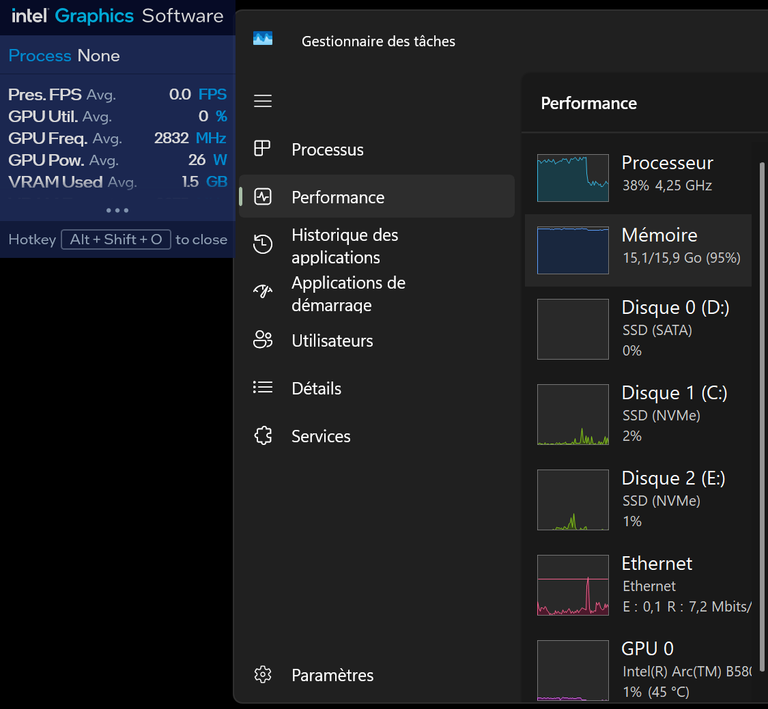Open the Processus page

pyautogui.click(x=377, y=149)
